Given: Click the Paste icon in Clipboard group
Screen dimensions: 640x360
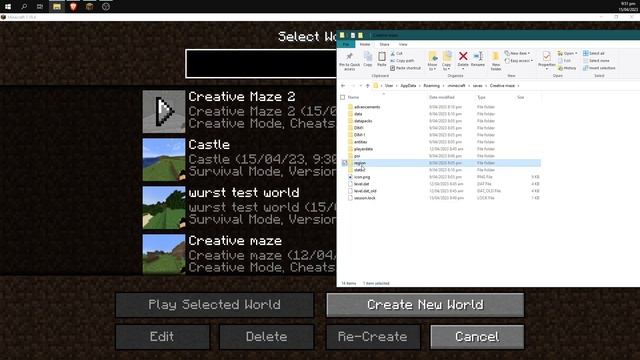Looking at the screenshot, I should pos(382,59).
